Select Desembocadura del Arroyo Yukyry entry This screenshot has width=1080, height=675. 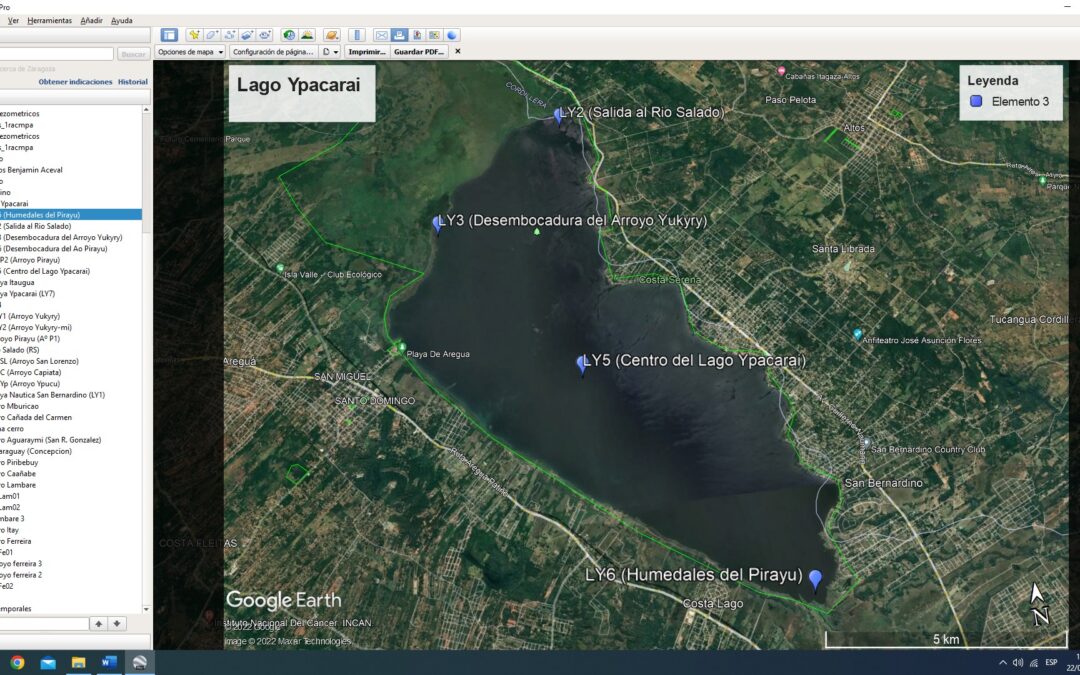pyautogui.click(x=61, y=237)
